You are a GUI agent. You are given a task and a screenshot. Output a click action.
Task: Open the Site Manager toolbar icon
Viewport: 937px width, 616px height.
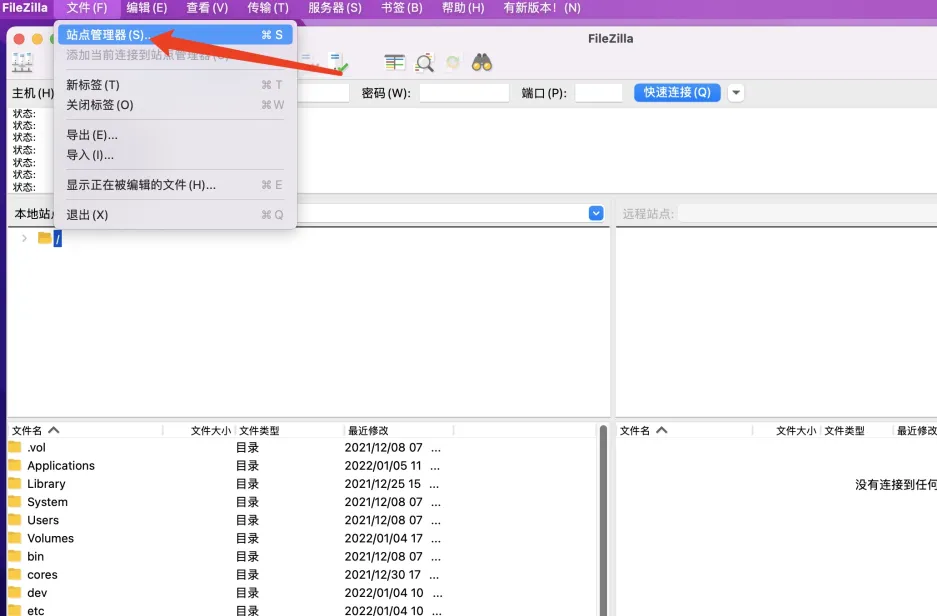(x=23, y=62)
